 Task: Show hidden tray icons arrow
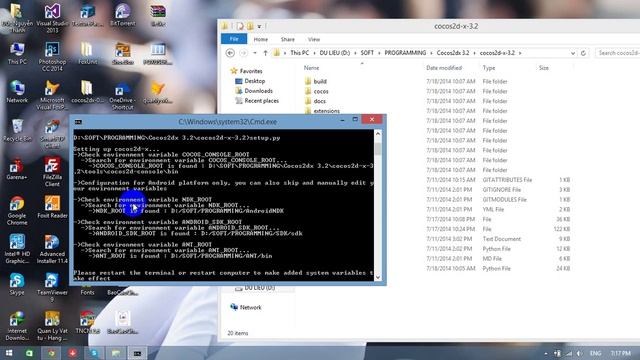point(546,353)
